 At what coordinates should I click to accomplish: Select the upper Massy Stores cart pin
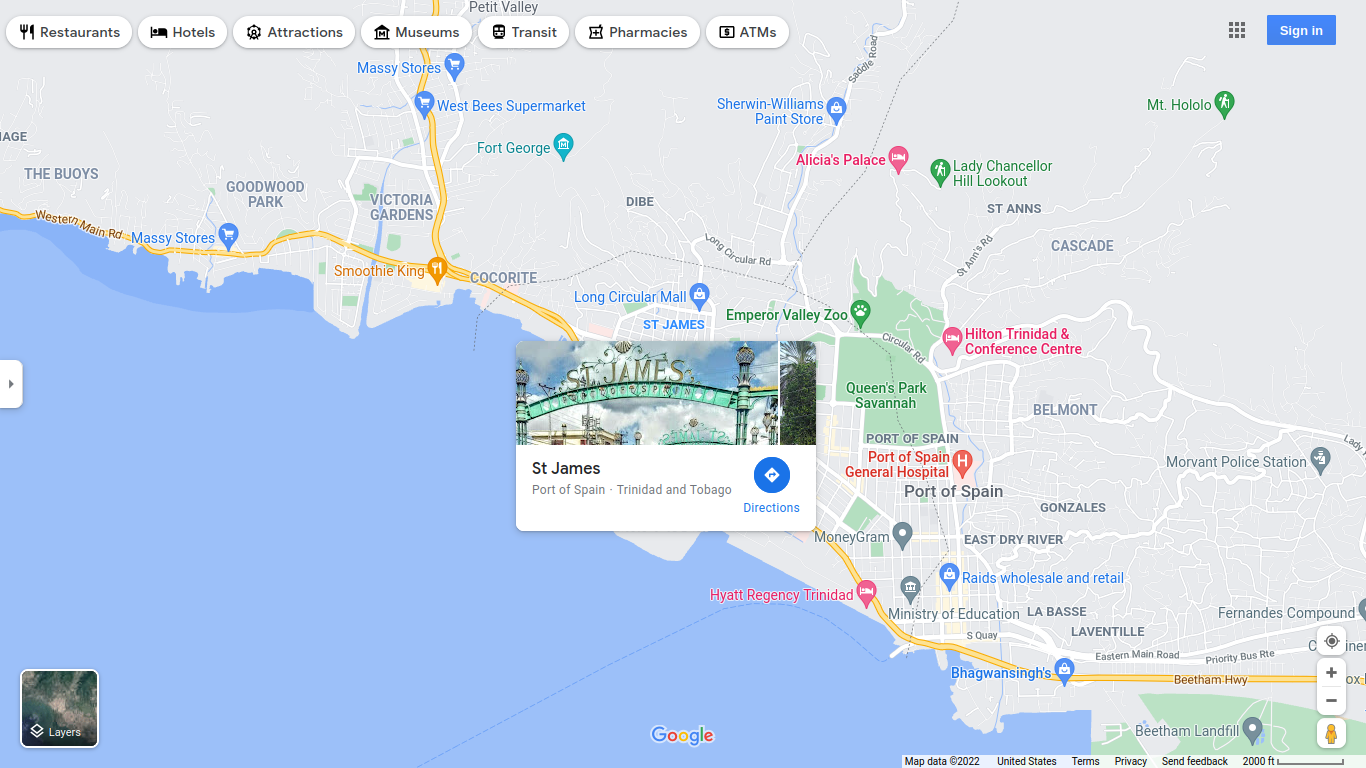tap(455, 66)
